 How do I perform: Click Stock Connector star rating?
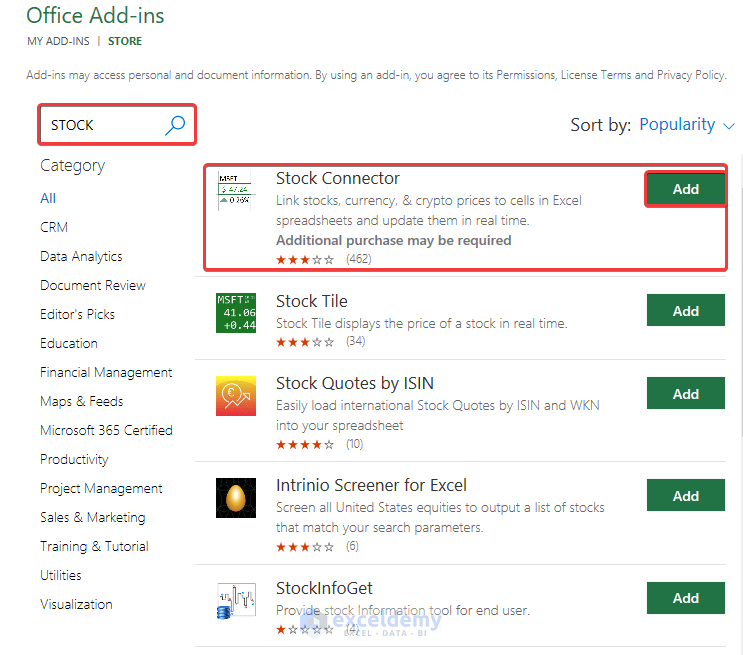pyautogui.click(x=305, y=259)
